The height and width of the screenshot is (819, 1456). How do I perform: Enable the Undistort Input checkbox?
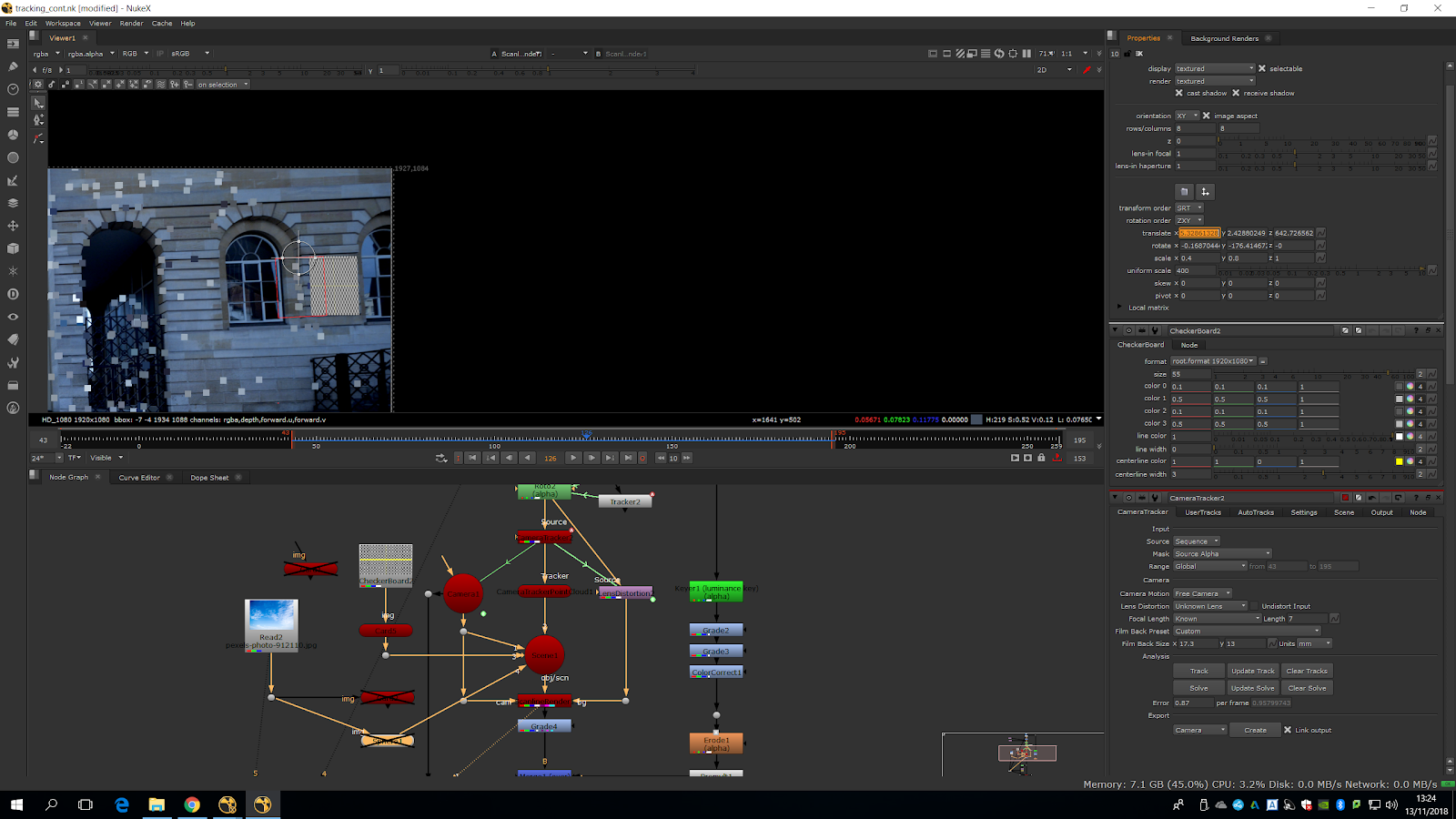pos(1254,606)
